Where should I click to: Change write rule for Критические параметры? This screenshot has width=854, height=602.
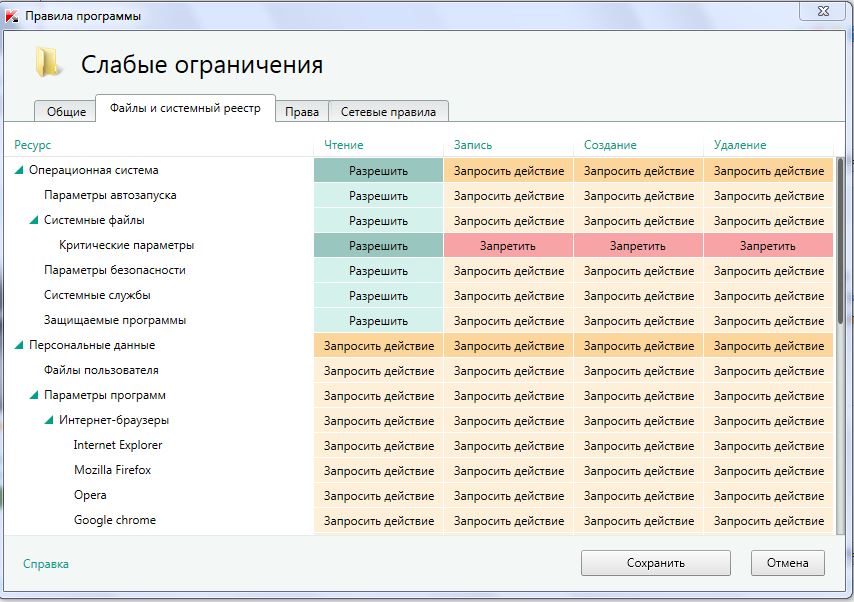point(508,246)
